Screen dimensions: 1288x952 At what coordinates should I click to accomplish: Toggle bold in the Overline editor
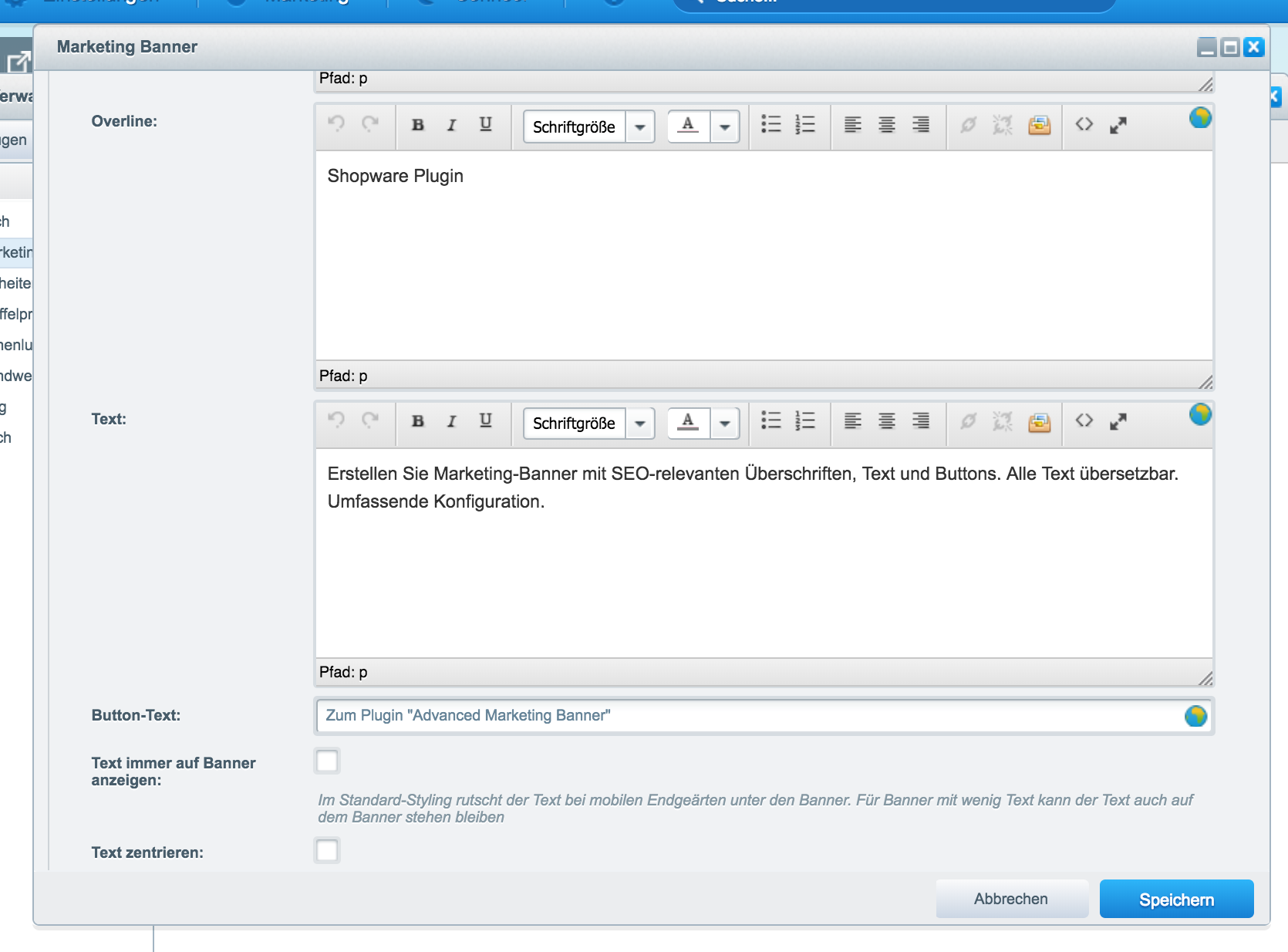[417, 124]
